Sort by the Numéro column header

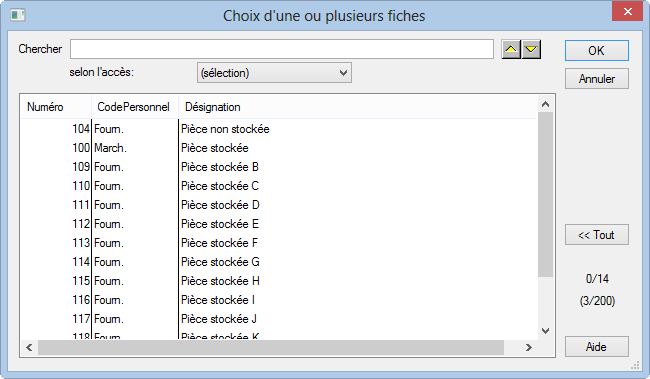click(x=56, y=107)
